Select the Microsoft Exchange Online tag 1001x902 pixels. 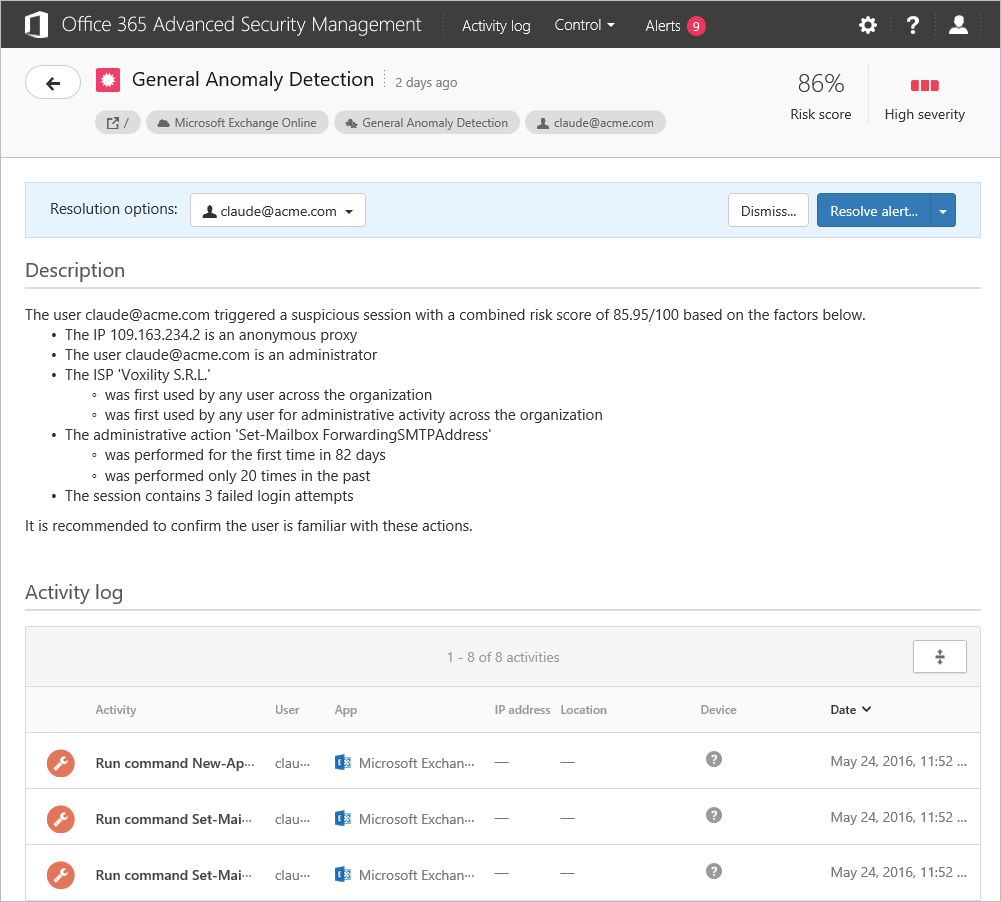(x=237, y=121)
